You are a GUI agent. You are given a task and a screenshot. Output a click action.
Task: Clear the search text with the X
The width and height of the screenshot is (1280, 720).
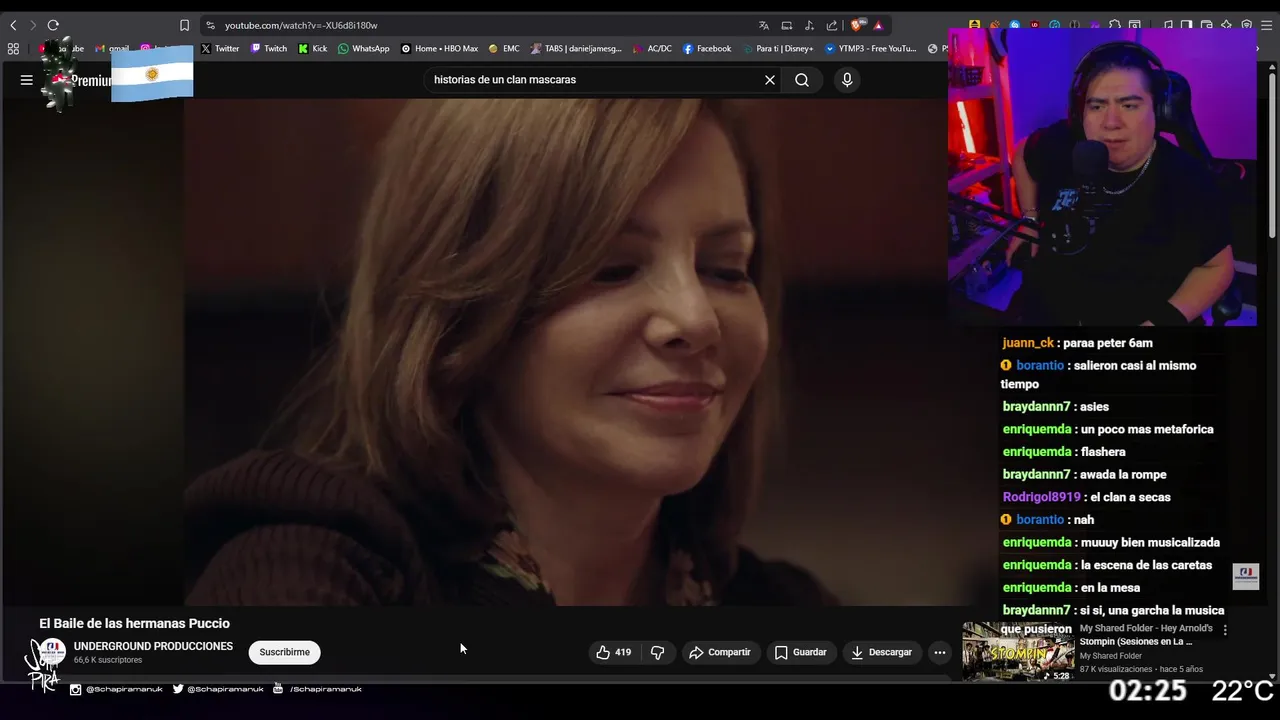pyautogui.click(x=770, y=80)
